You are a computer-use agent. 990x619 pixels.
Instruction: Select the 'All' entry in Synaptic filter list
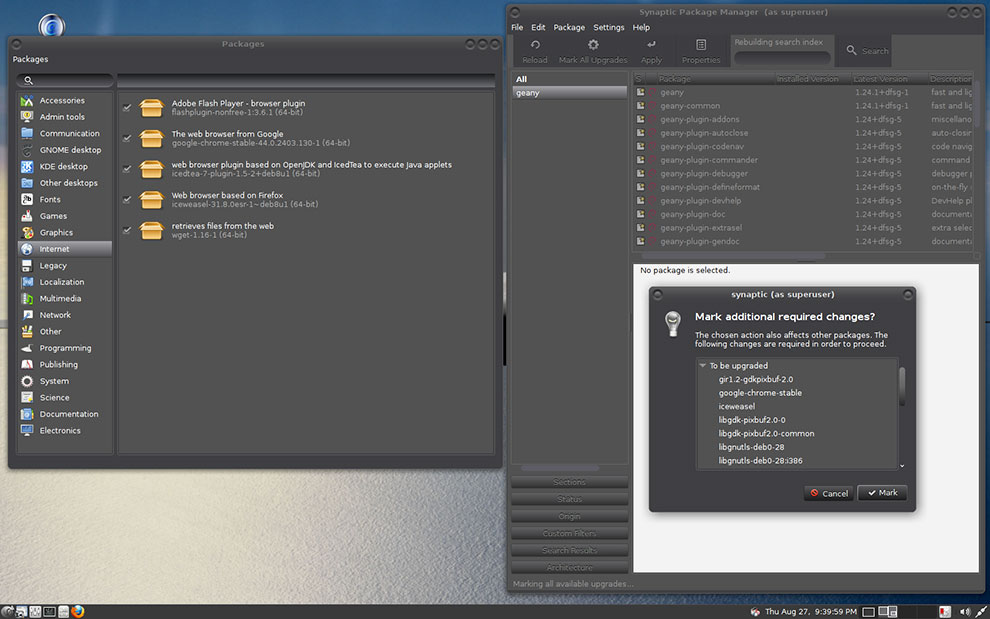[x=570, y=79]
